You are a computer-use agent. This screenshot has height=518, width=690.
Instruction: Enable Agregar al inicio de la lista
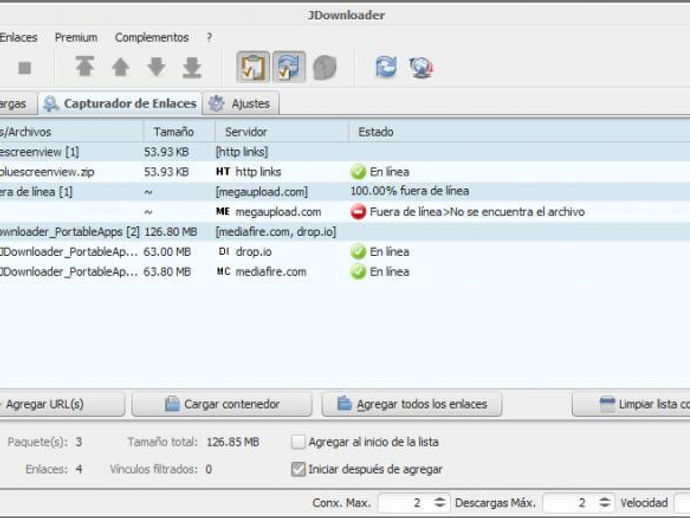click(x=298, y=441)
